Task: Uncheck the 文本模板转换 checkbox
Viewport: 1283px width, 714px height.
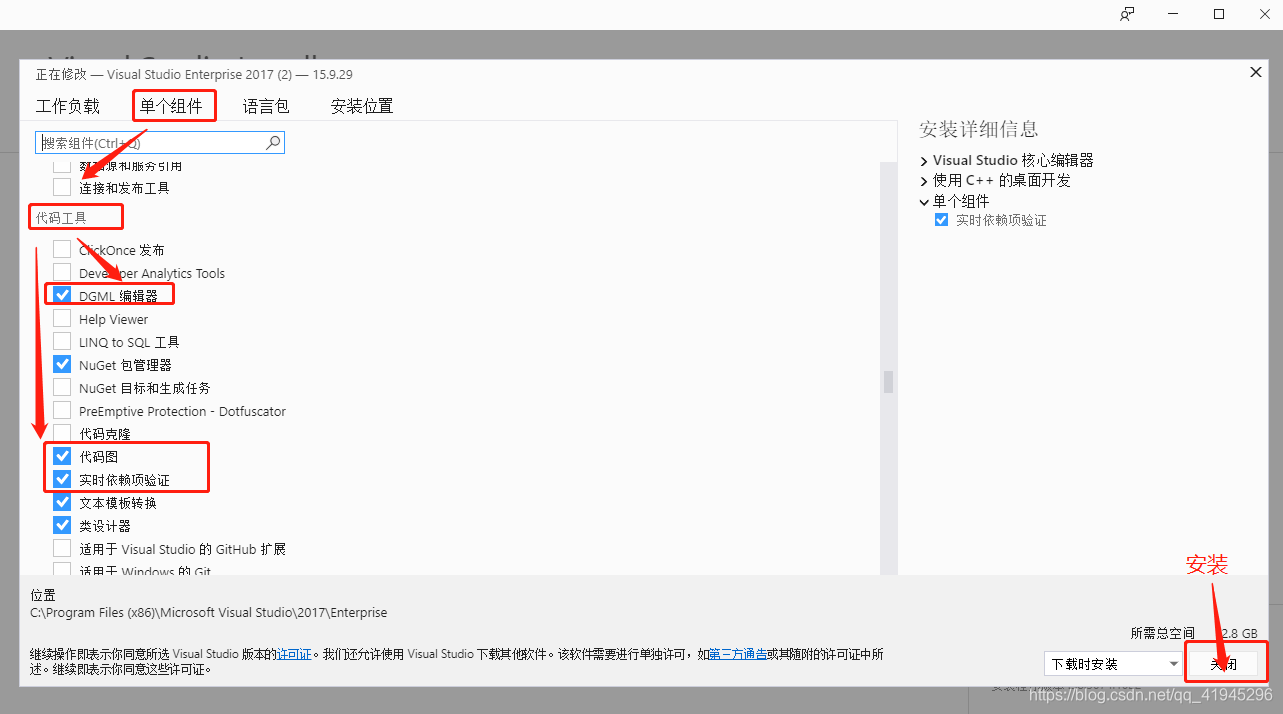Action: 62,502
